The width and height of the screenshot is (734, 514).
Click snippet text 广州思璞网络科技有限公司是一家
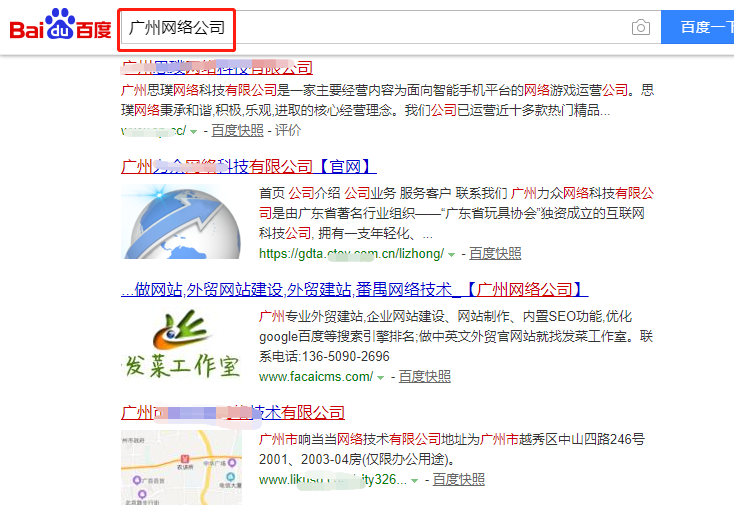coord(218,90)
